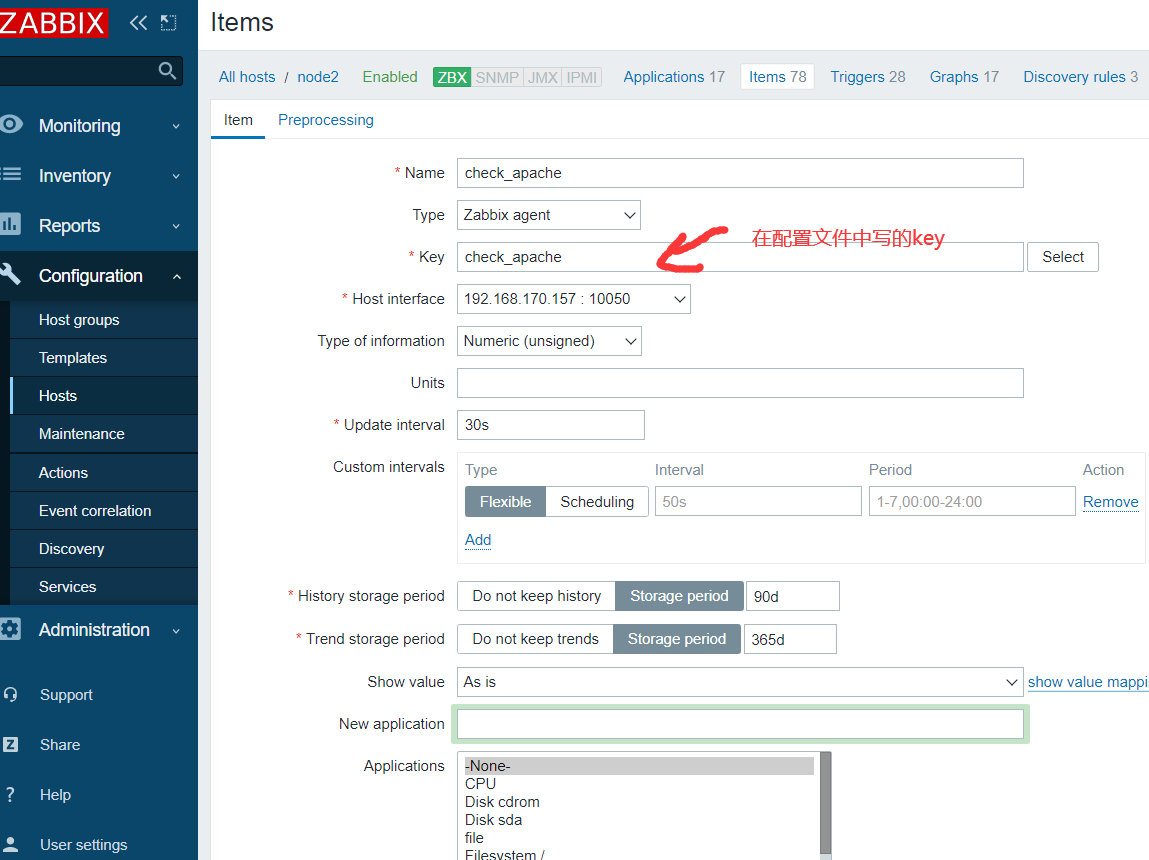
Task: Click the IPMI availability badge
Action: click(582, 77)
